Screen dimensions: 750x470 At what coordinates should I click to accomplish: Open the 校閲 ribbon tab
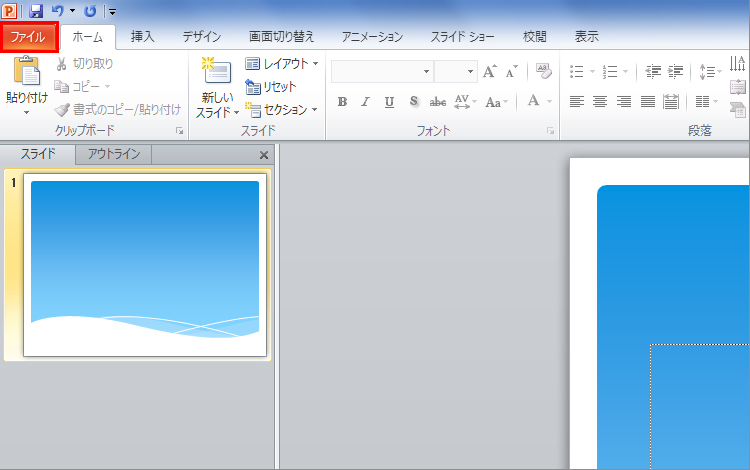(x=534, y=37)
